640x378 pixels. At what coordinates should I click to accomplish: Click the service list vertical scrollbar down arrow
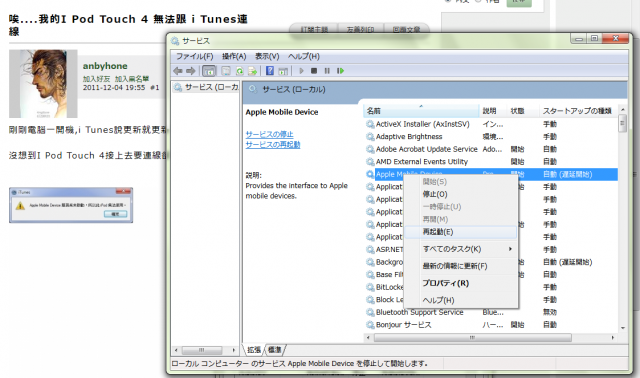[x=622, y=328]
